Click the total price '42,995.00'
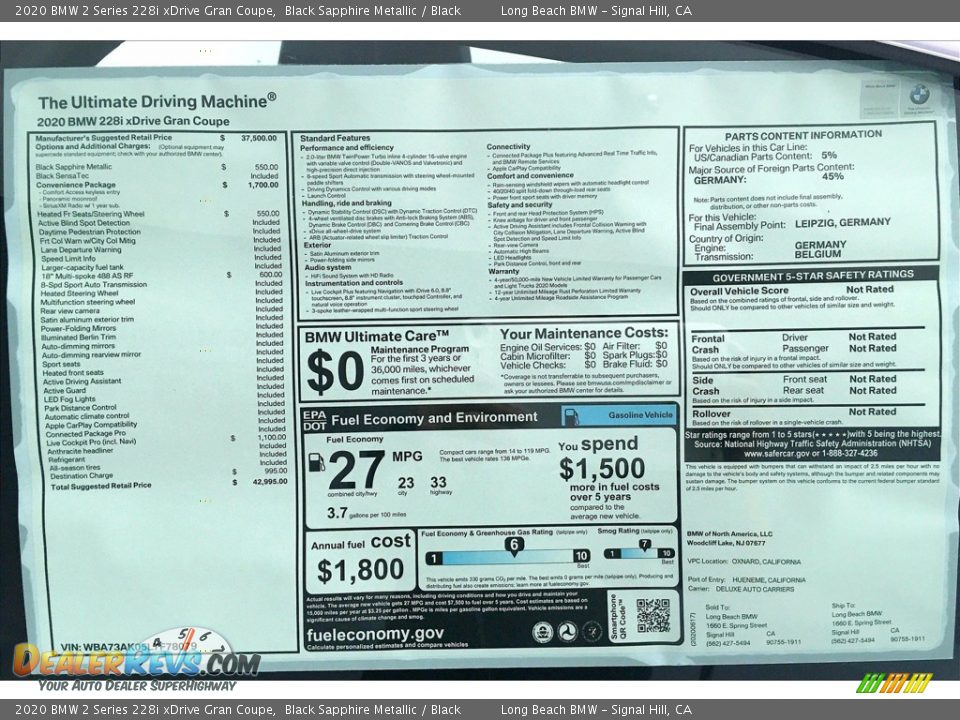 tap(269, 482)
